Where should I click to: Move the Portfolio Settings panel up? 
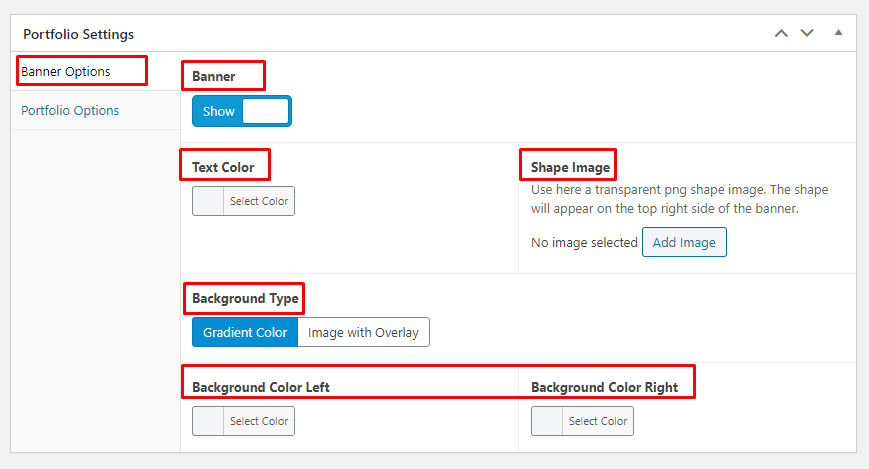(x=781, y=33)
